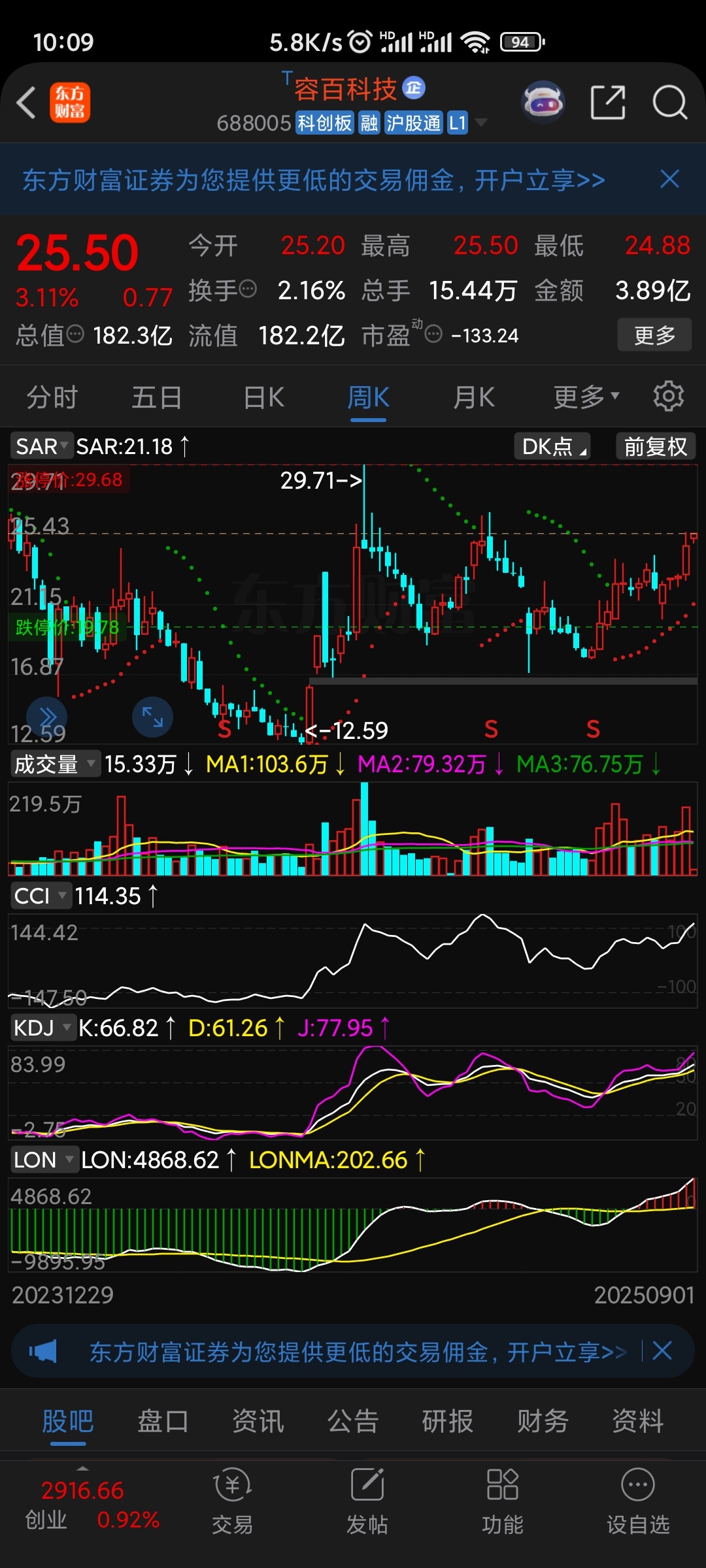Open the 财务 tab
This screenshot has height=1568, width=706.
pos(543,1421)
